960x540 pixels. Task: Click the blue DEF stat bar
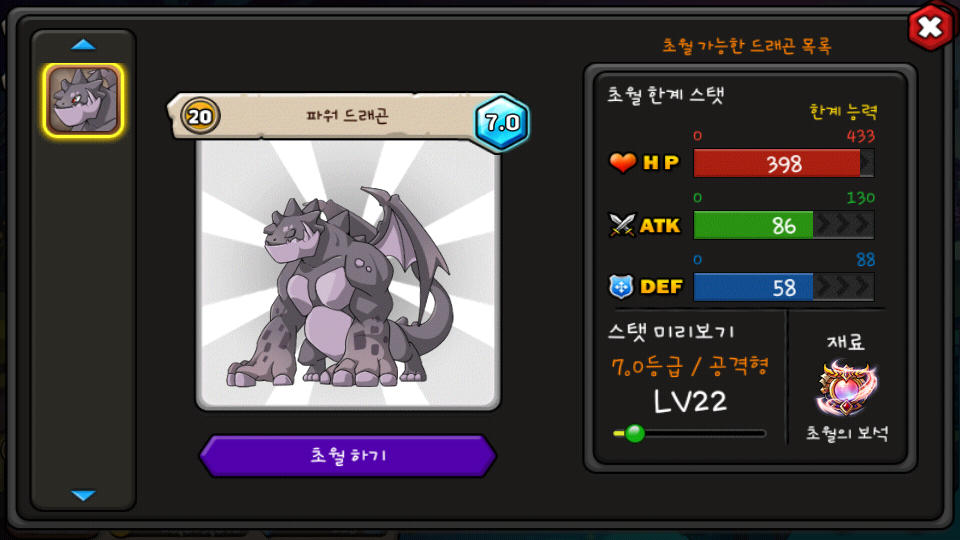784,287
